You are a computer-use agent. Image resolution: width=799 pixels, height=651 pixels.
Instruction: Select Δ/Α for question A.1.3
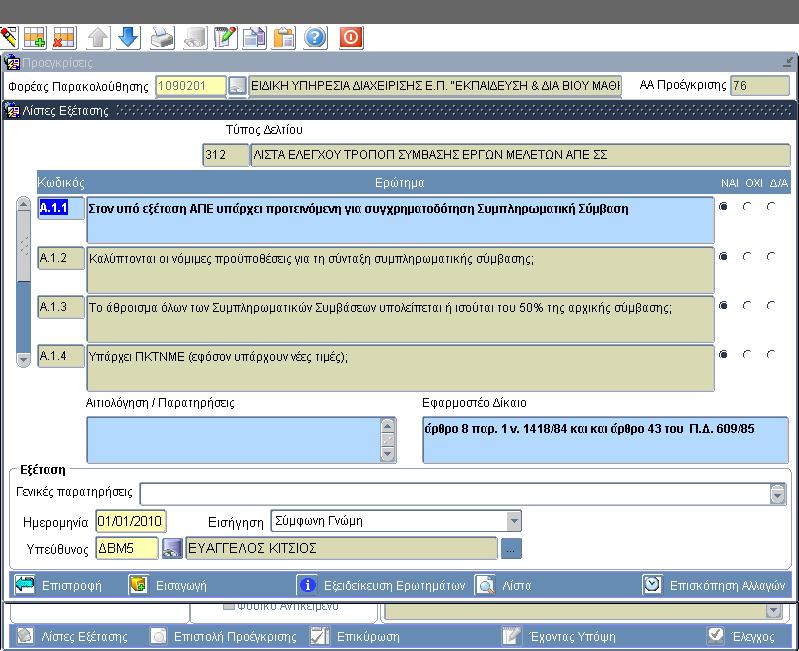coord(771,306)
